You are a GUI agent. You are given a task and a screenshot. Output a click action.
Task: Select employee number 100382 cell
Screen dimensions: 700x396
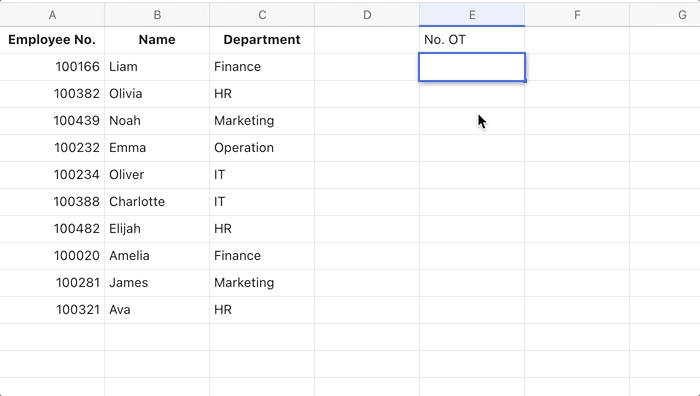(52, 94)
